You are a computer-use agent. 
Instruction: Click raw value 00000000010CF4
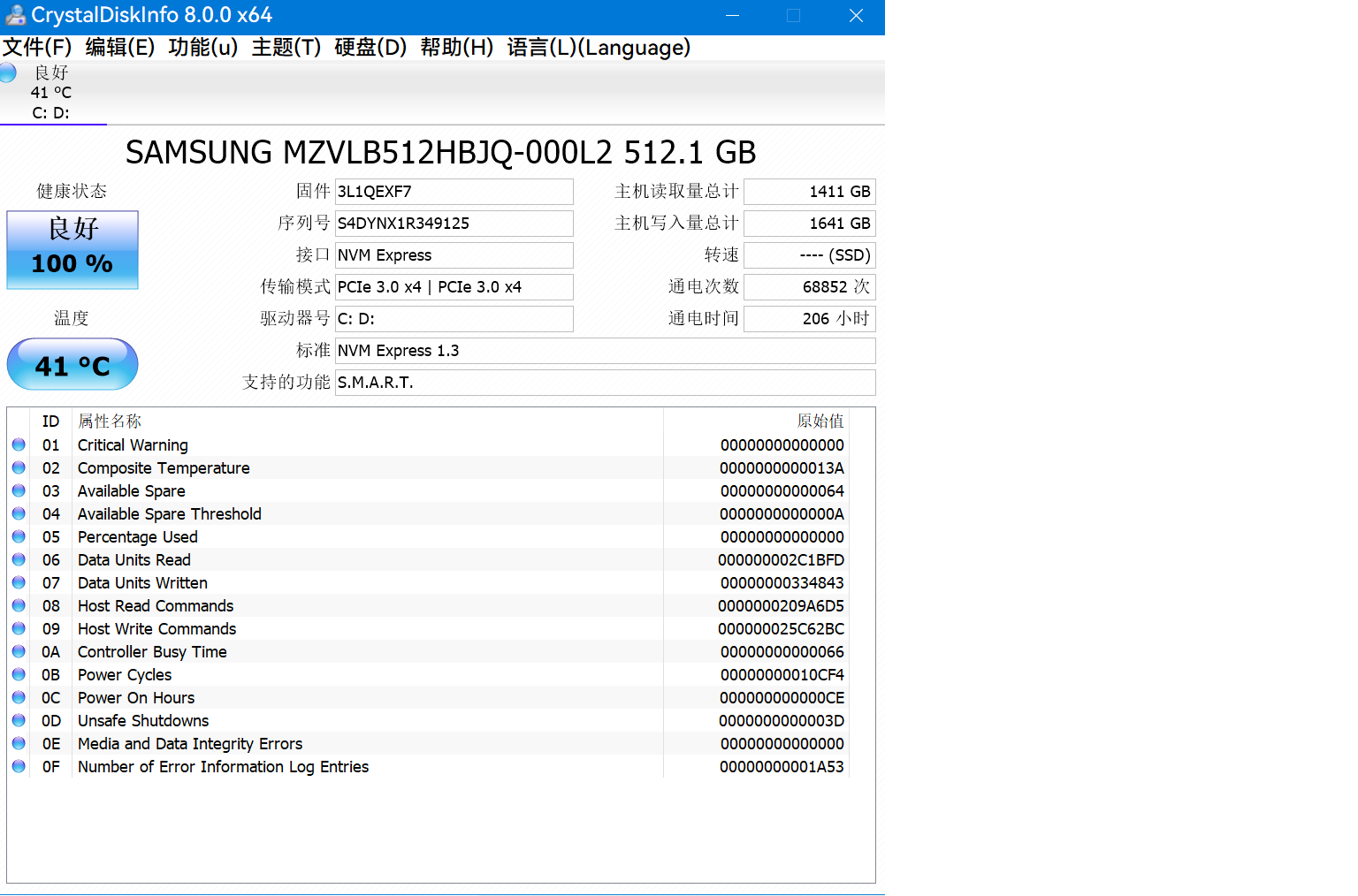tap(782, 675)
